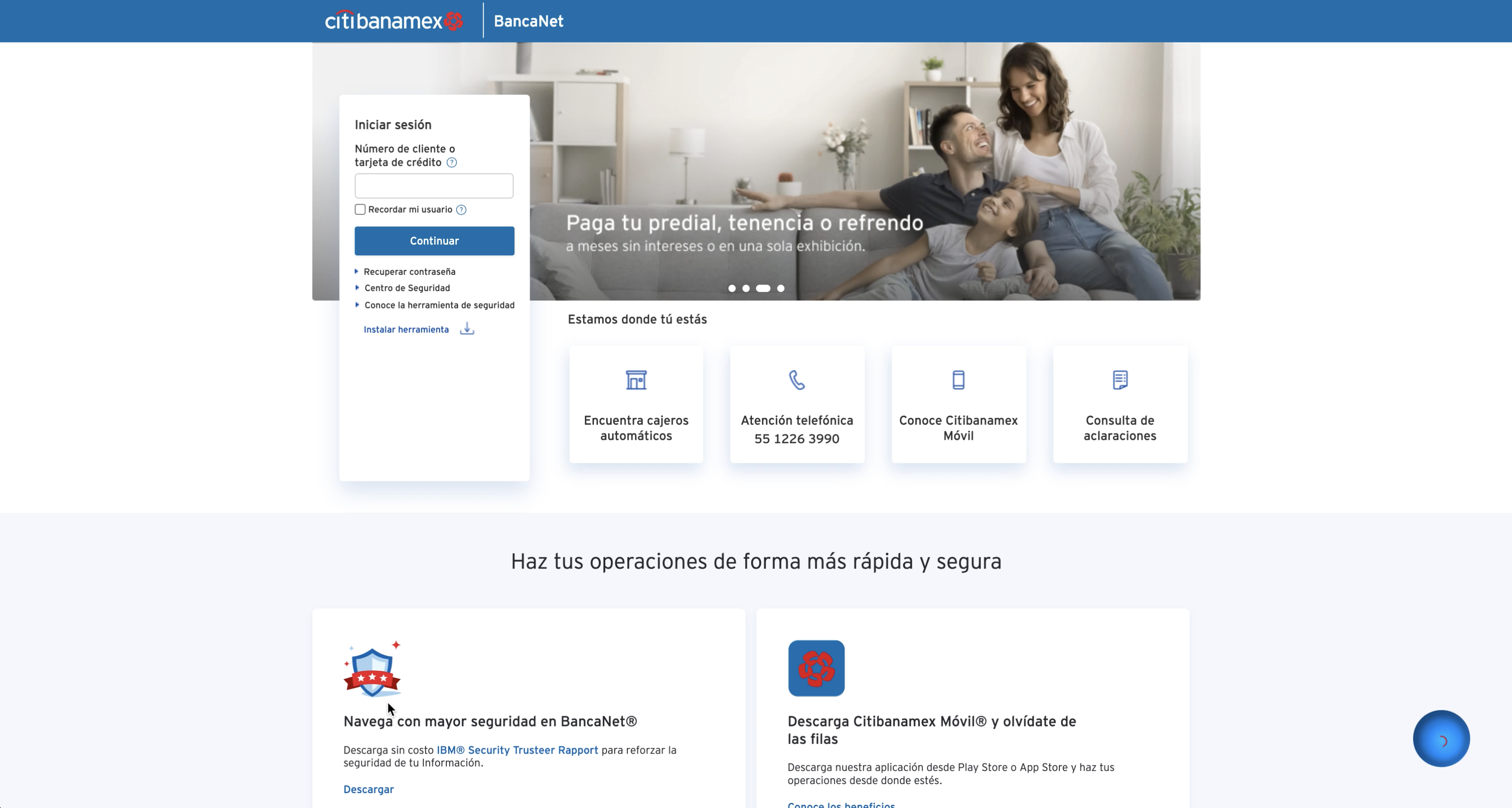This screenshot has width=1512, height=808.
Task: Click the ATM building icon for cajeros
Action: click(x=636, y=380)
